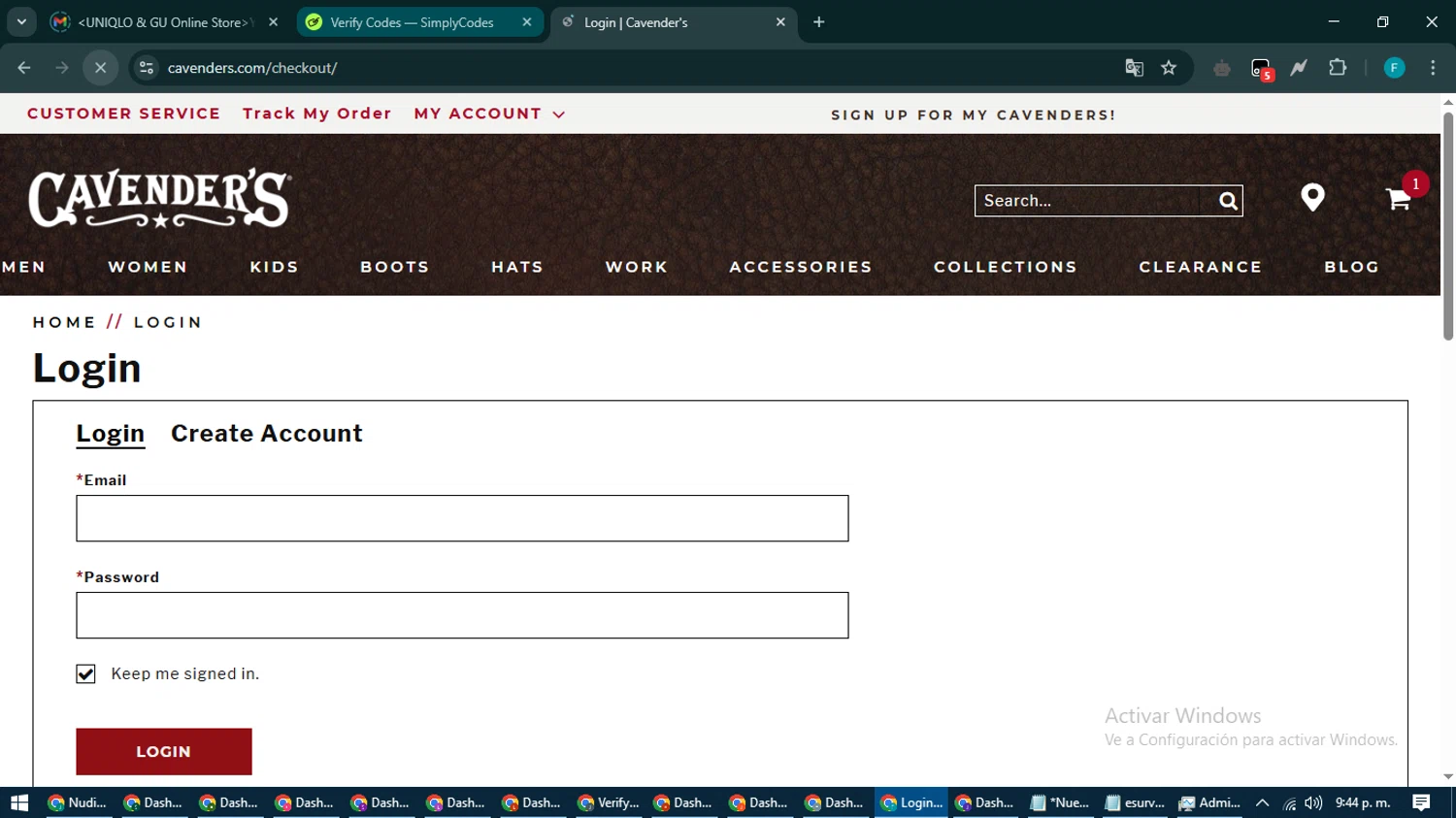The image size is (1456, 818).
Task: Open the BLOG menu
Action: point(1352,267)
